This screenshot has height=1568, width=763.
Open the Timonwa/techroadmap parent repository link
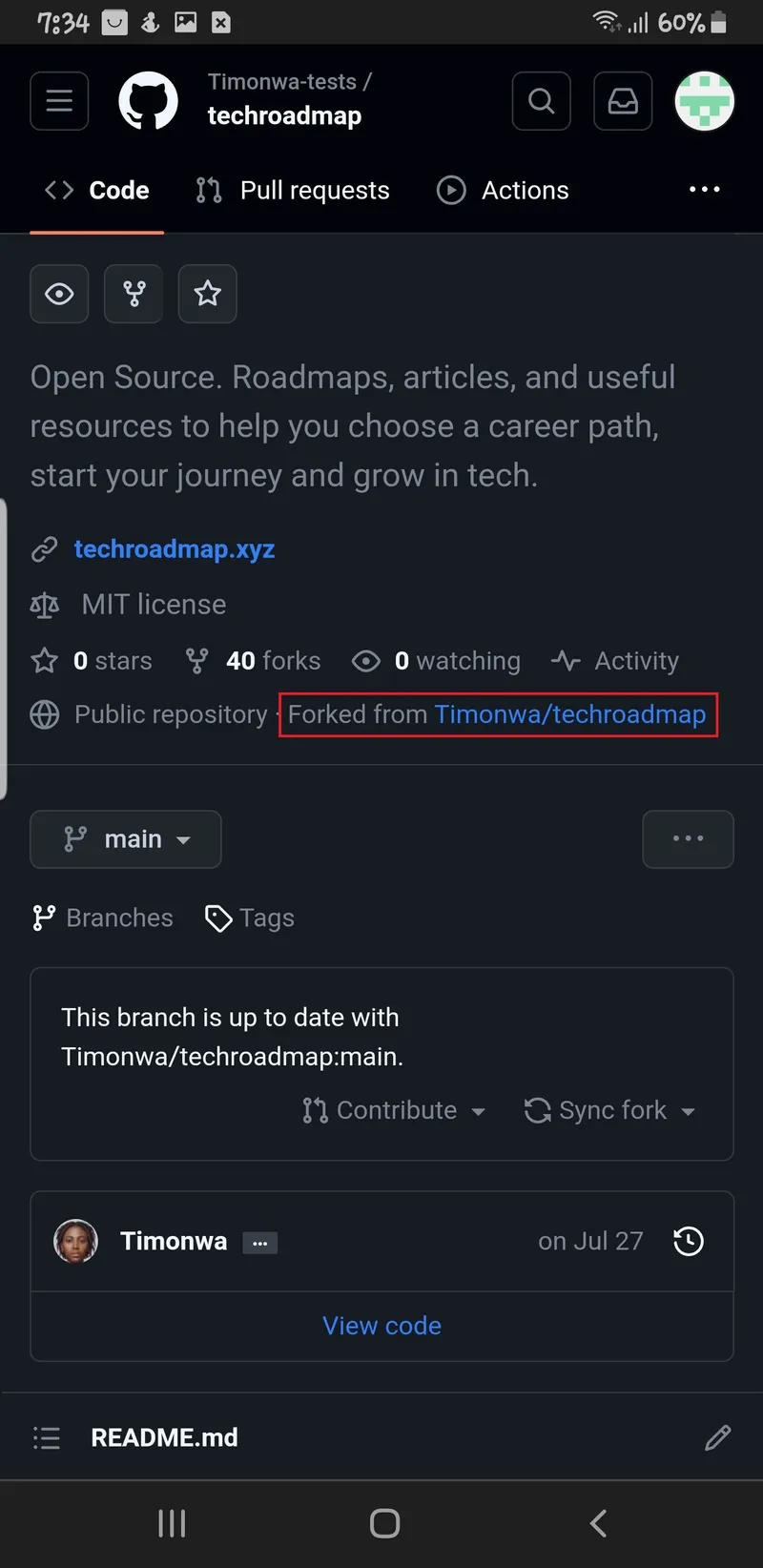570,714
